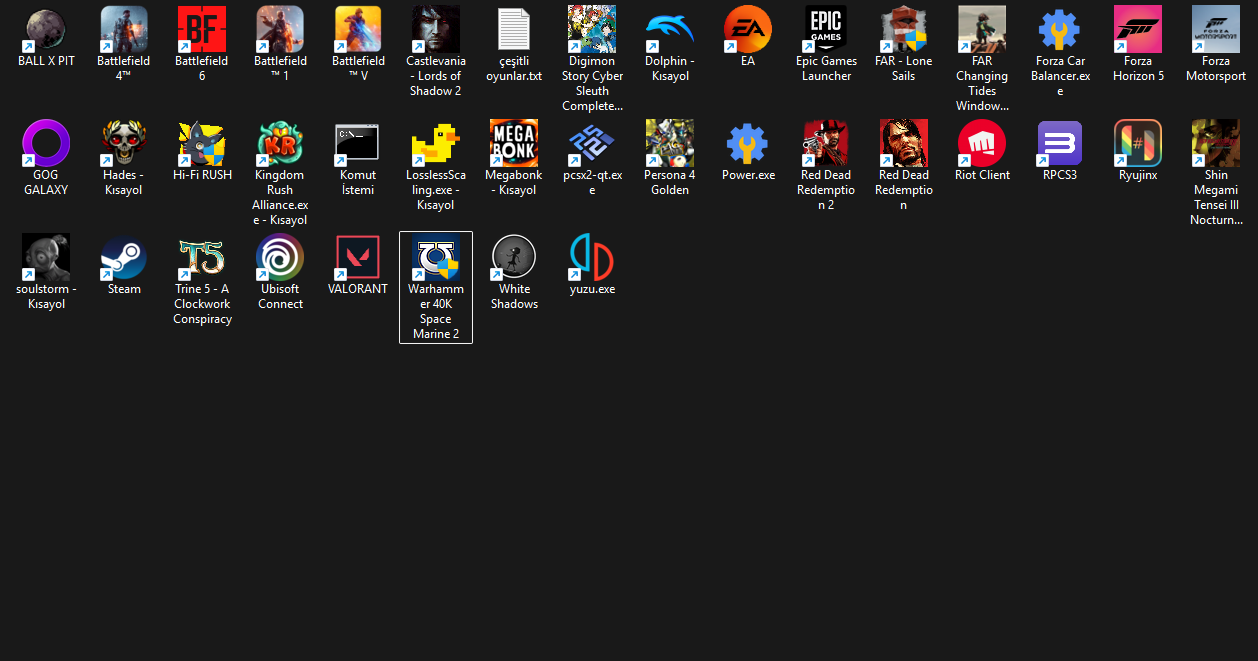Select the Red Dead Redemption 2 icon
The width and height of the screenshot is (1258, 661).
(x=826, y=144)
